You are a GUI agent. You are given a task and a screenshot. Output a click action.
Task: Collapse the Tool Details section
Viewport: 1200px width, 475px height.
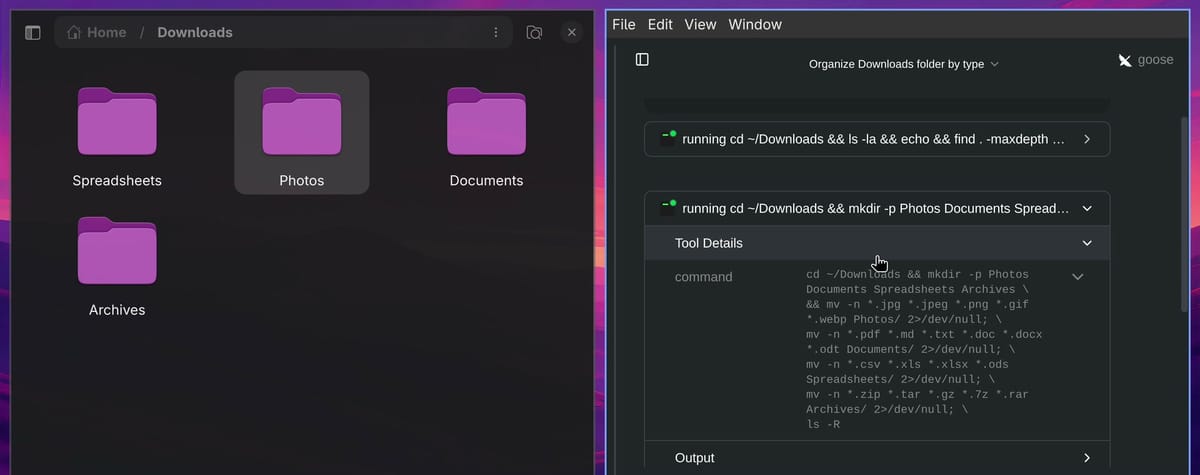click(x=877, y=243)
